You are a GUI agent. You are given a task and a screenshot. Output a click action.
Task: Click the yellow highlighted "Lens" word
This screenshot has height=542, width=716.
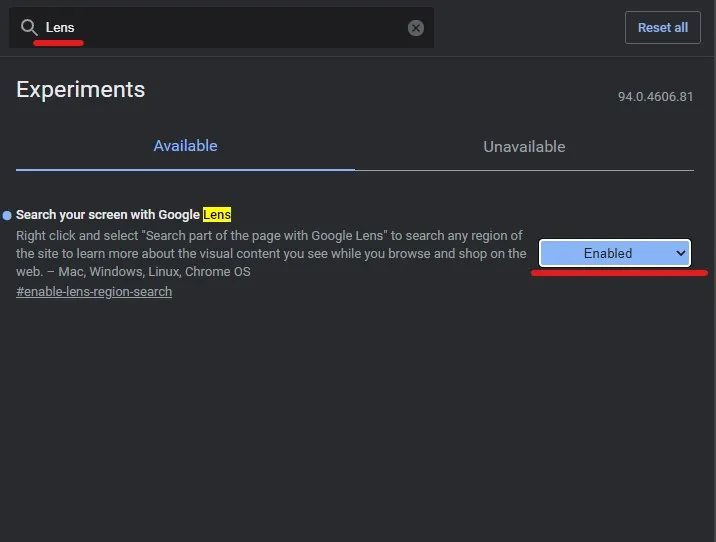(x=217, y=214)
